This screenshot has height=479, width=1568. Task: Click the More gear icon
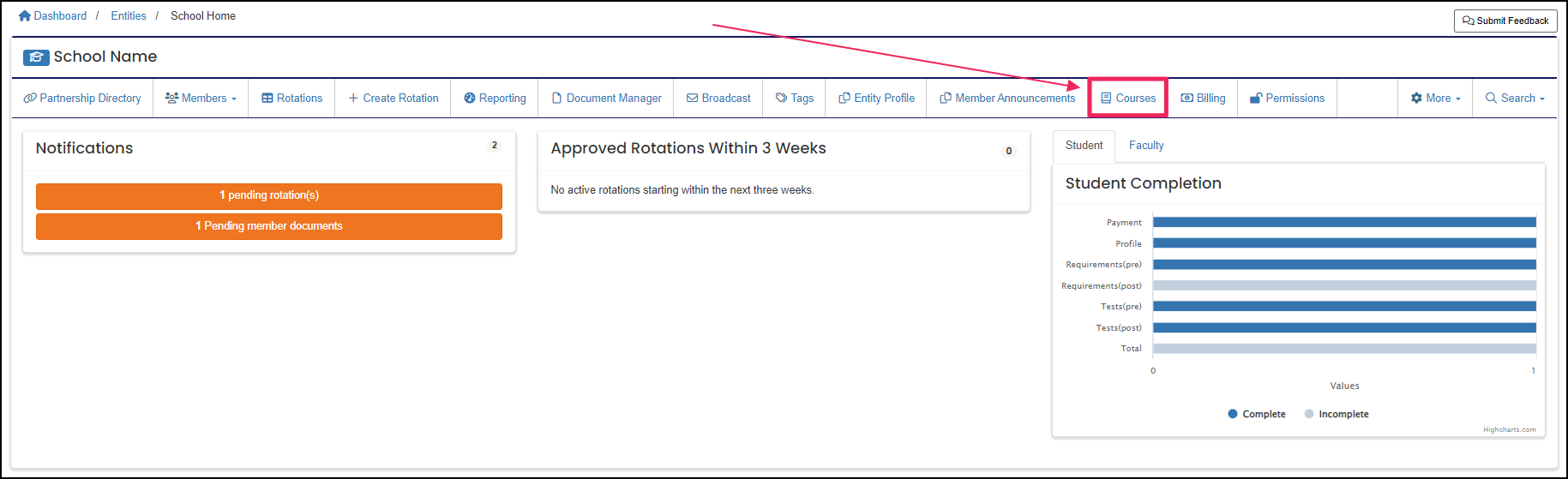(x=1416, y=98)
